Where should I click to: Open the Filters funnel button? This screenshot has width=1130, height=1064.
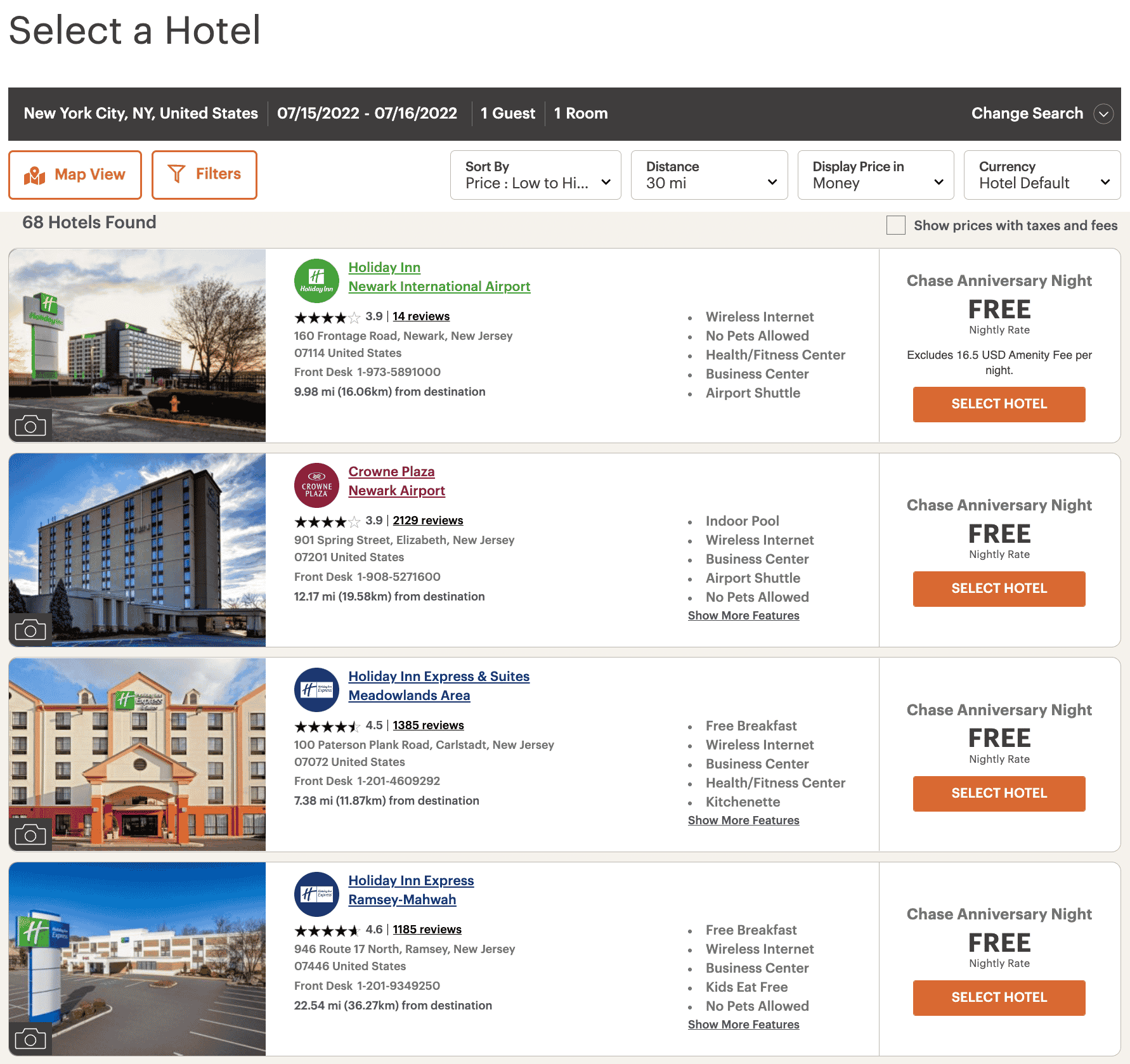tap(204, 175)
